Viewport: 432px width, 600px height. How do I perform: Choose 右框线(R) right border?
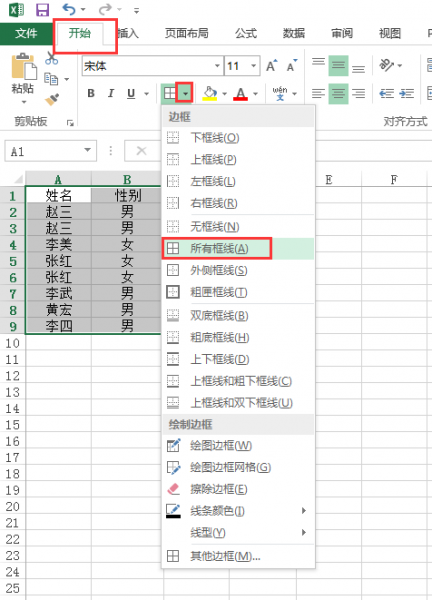[x=238, y=203]
